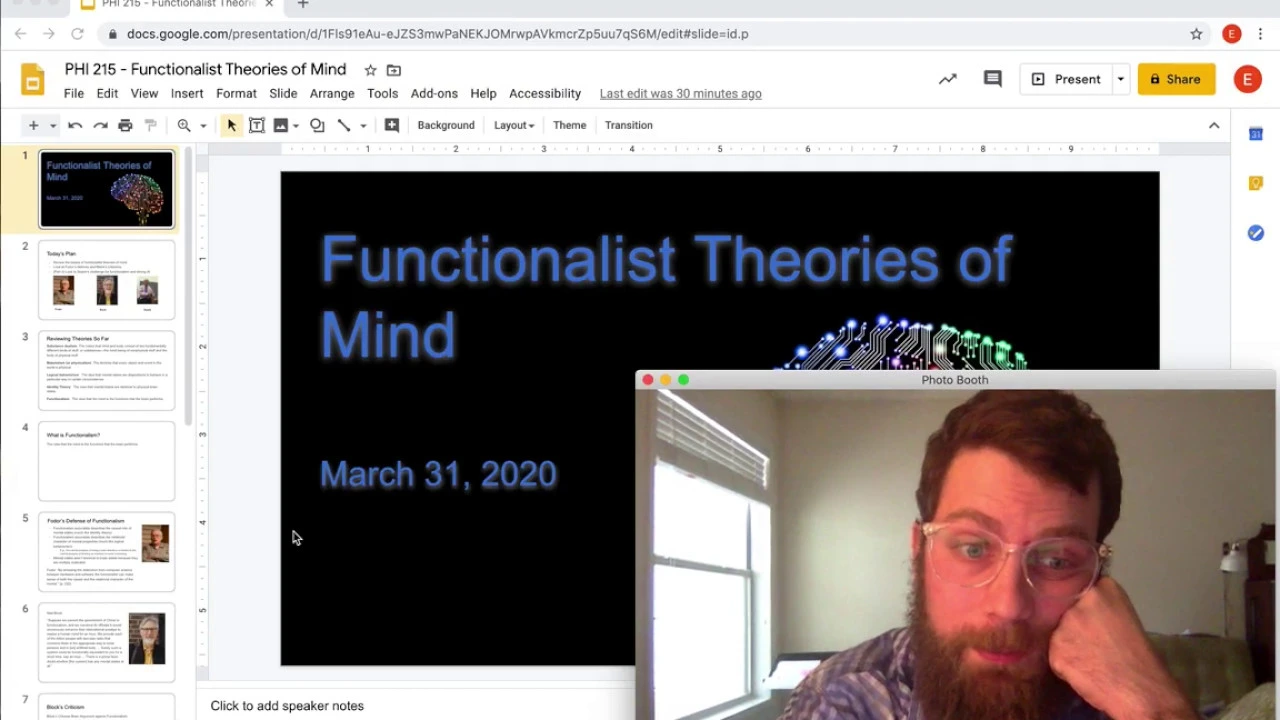
Task: Open the Edit menu
Action: [x=107, y=93]
